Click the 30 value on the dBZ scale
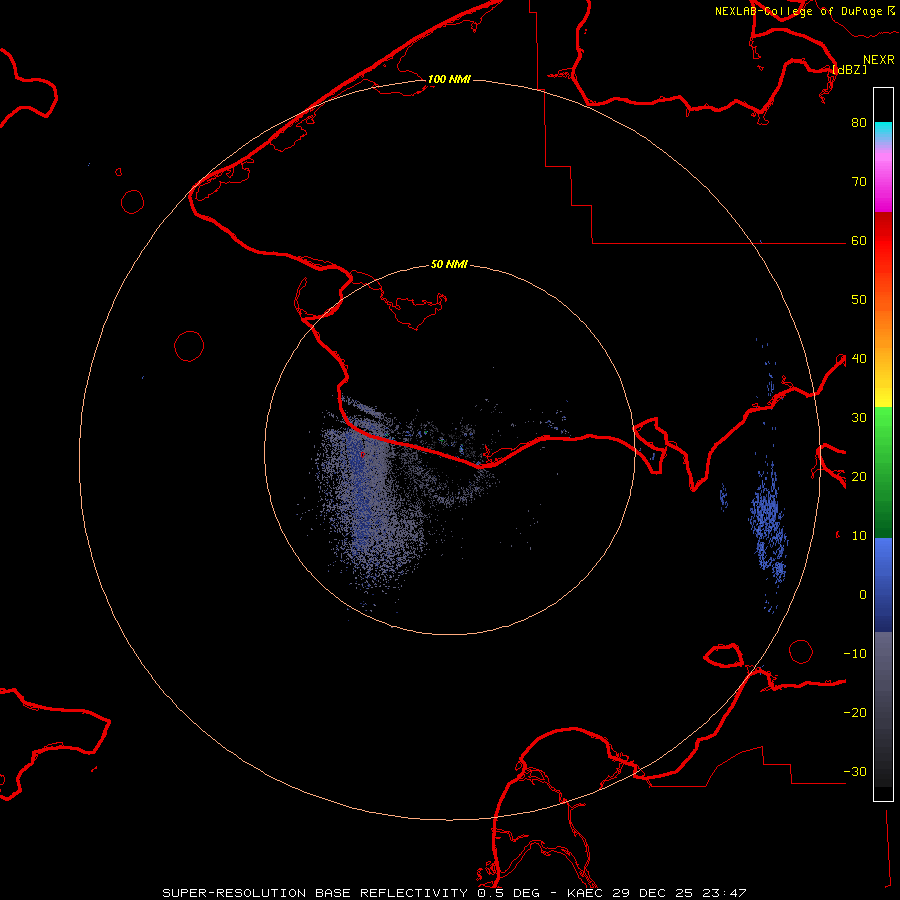Screen dimensions: 900x900 point(859,417)
